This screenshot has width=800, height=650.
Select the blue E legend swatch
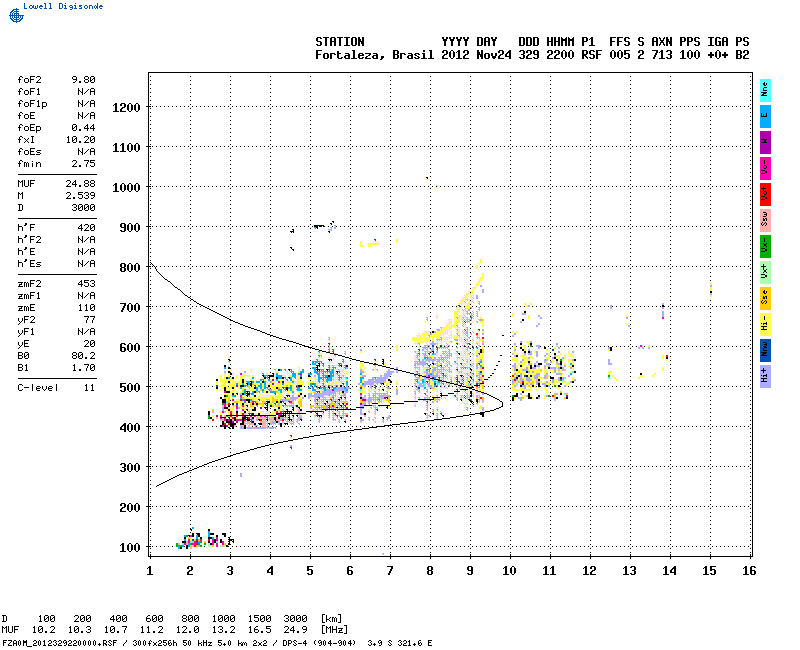765,116
